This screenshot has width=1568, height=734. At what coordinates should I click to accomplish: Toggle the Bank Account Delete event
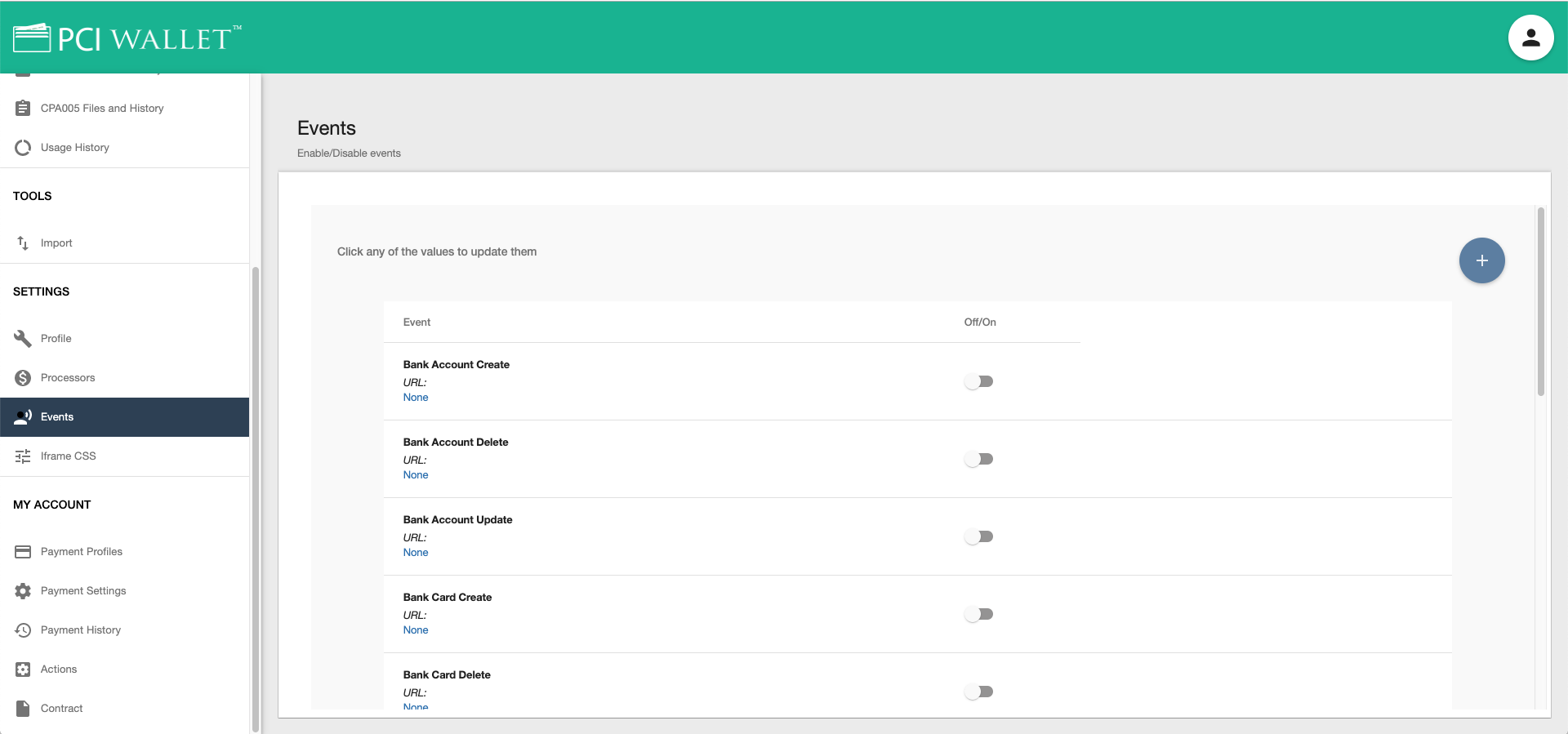pos(978,459)
